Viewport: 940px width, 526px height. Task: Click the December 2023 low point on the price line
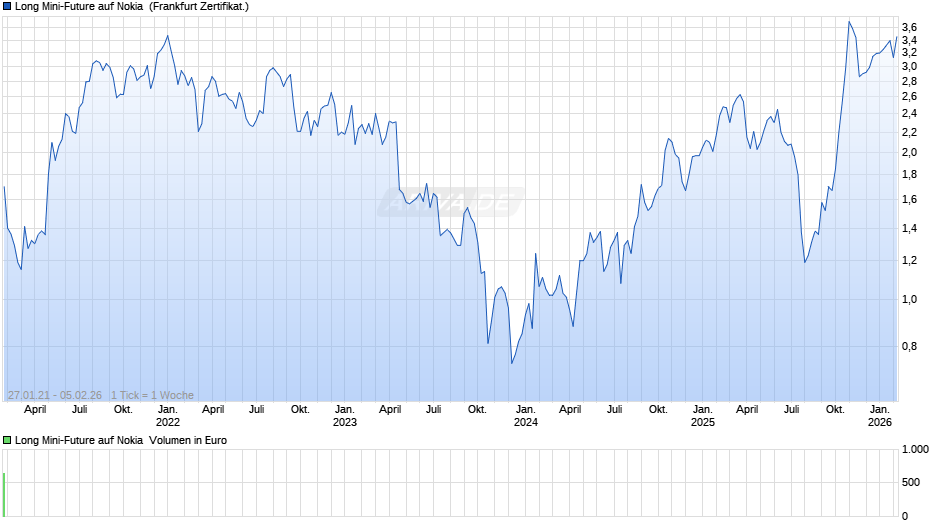click(511, 363)
